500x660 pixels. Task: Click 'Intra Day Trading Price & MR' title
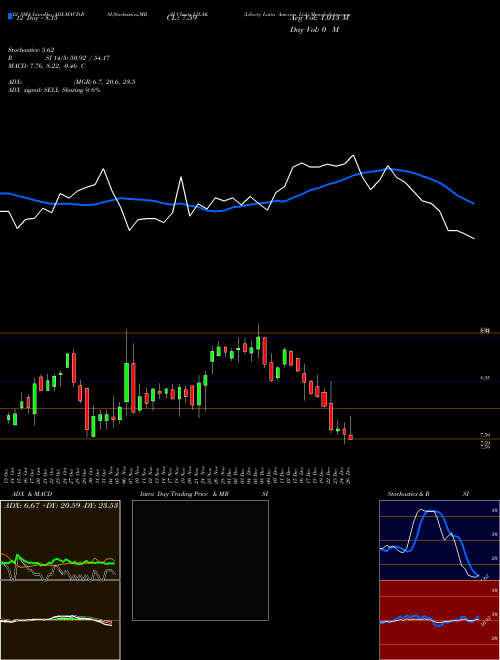(184, 494)
